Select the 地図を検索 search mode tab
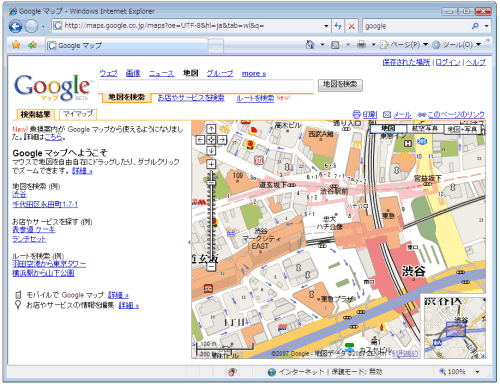This screenshot has width=500, height=384. click(x=127, y=97)
